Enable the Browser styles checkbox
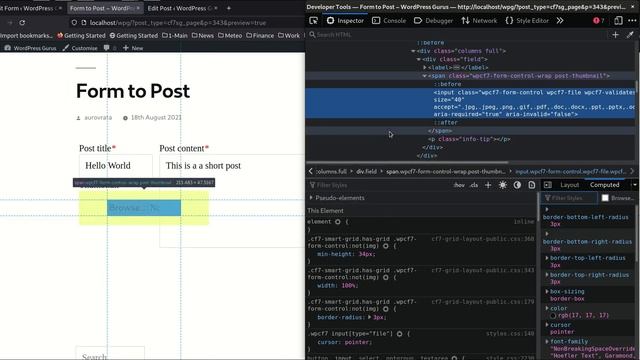This screenshot has width=640, height=360. click(605, 198)
